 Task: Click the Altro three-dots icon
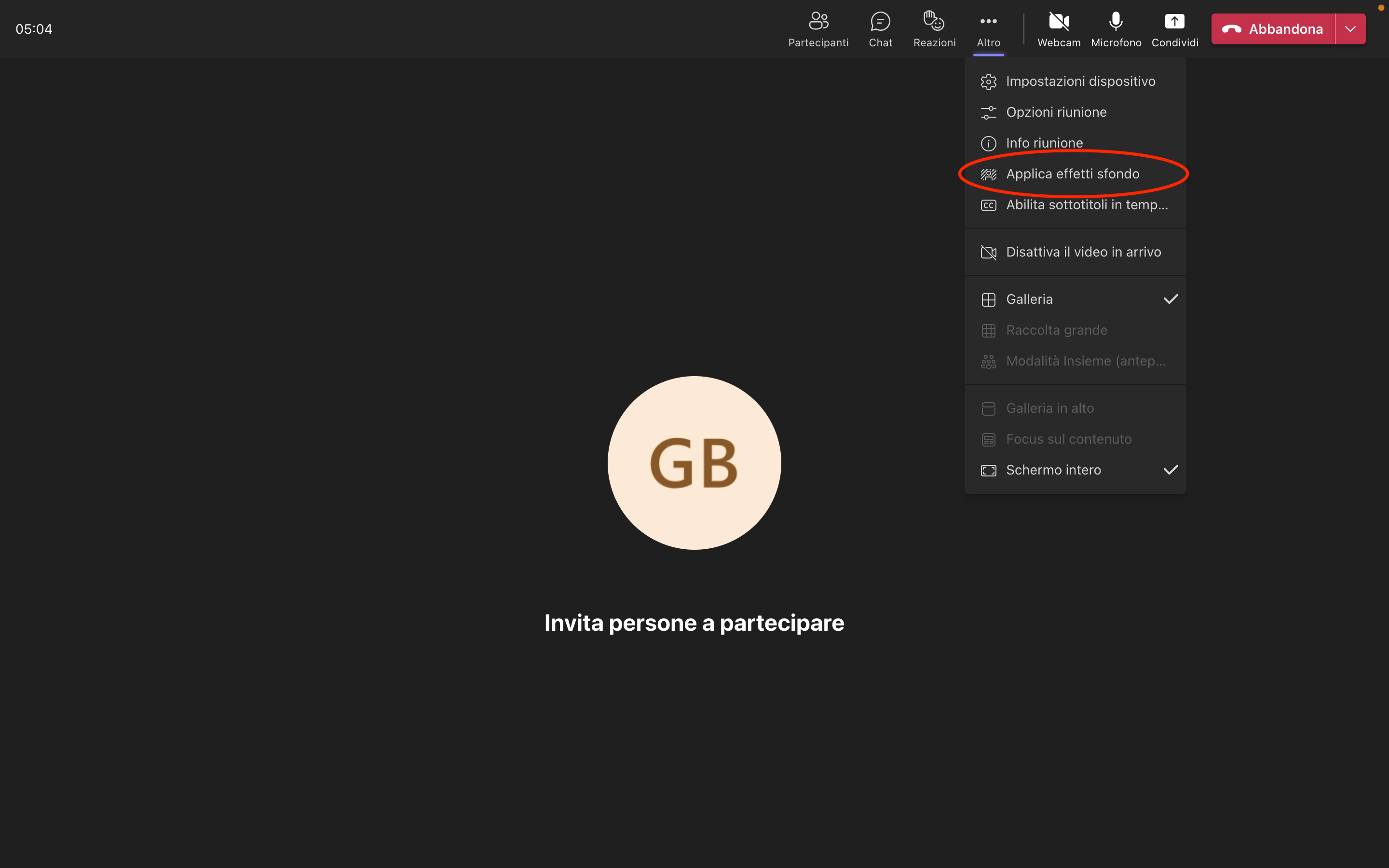(x=988, y=22)
